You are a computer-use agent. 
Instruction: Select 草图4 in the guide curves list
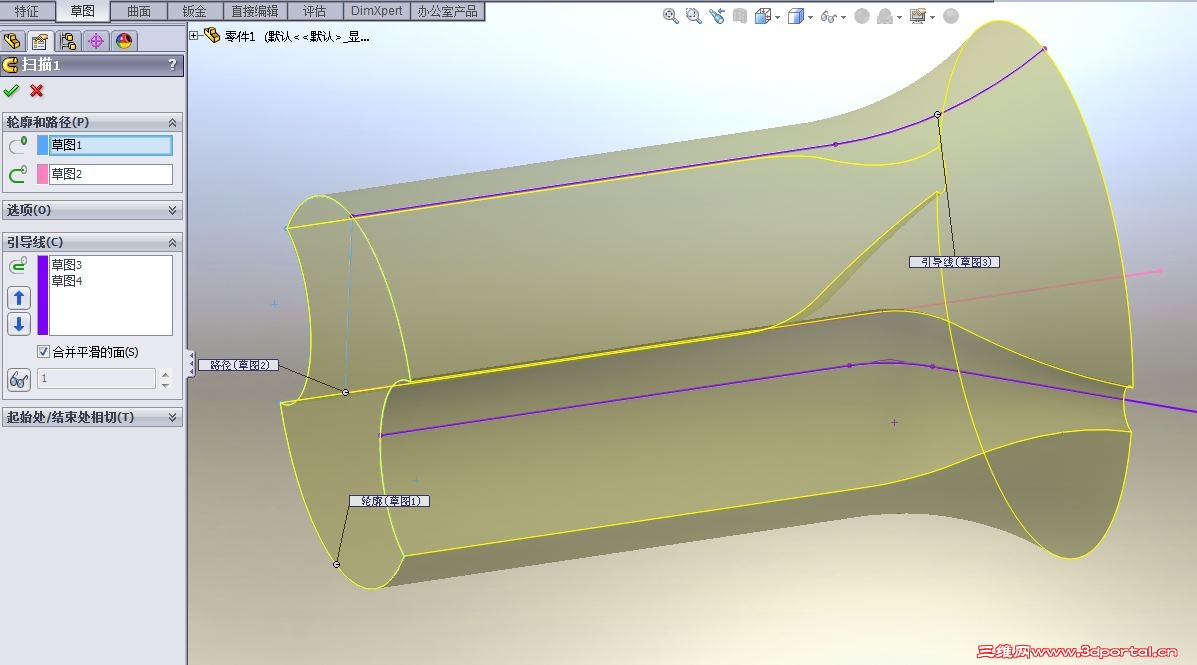click(x=66, y=281)
